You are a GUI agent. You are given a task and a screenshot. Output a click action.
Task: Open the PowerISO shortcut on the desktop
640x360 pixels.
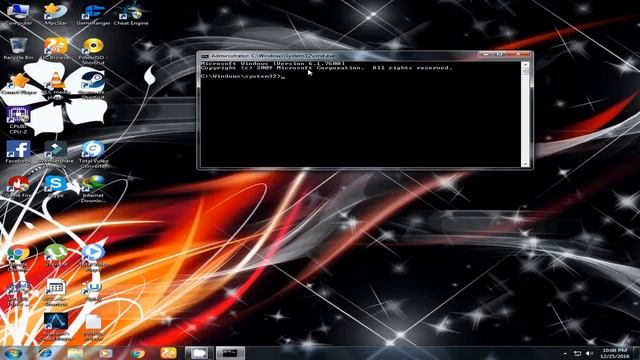point(93,51)
